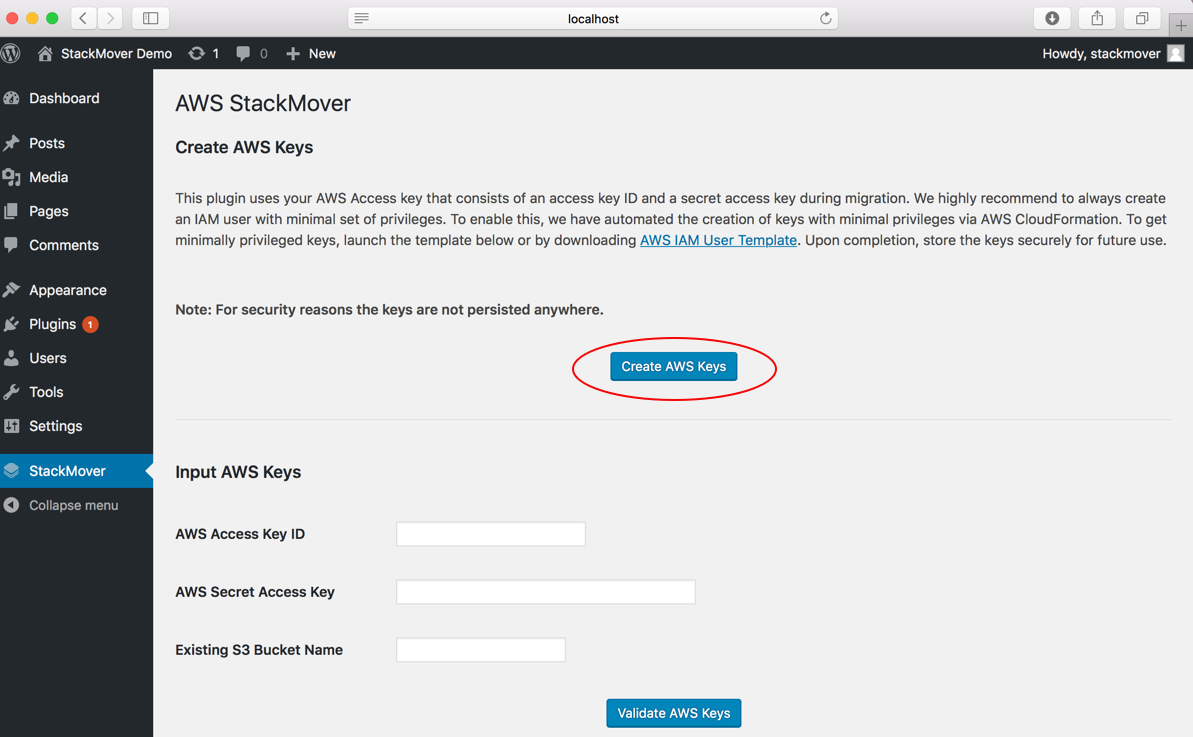Image resolution: width=1193 pixels, height=737 pixels.
Task: Click the Validate AWS Keys button
Action: click(x=673, y=713)
